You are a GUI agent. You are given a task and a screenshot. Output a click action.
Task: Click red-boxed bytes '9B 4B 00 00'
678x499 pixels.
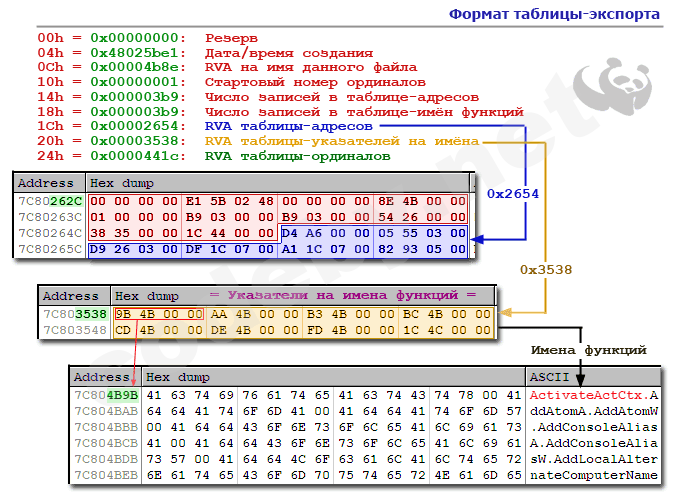(159, 314)
